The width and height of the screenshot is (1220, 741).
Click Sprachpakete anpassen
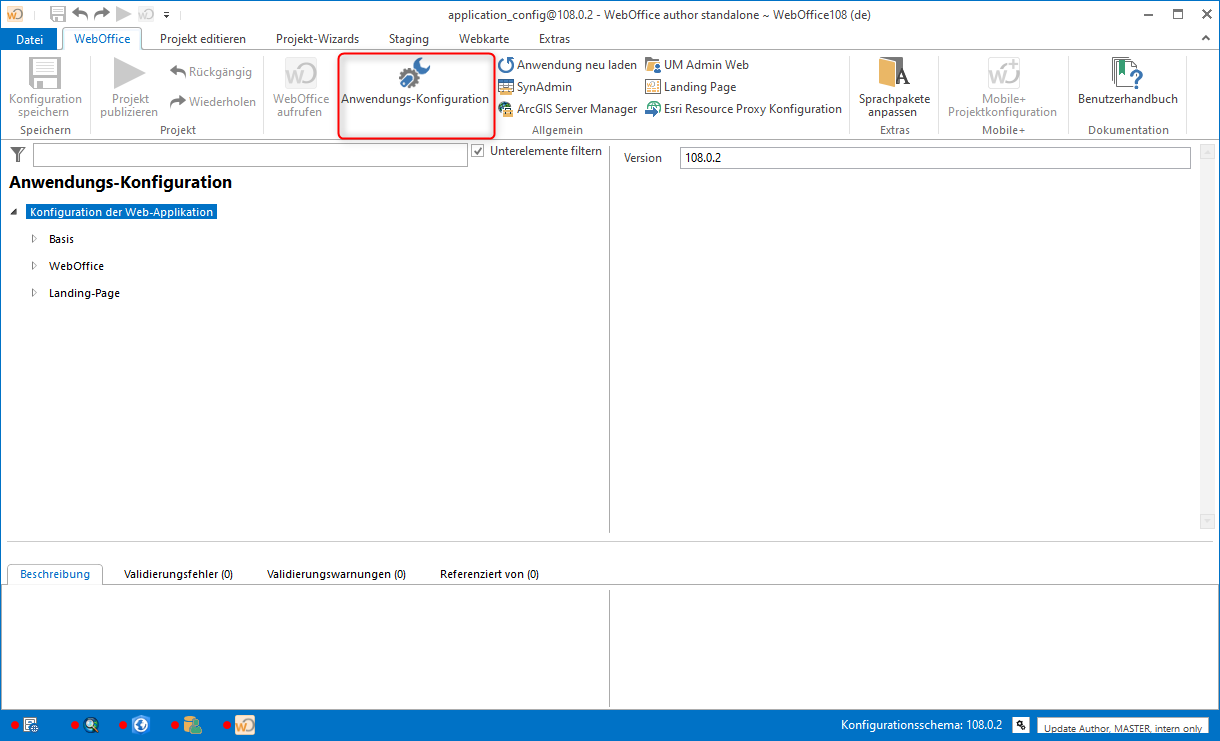coord(893,90)
